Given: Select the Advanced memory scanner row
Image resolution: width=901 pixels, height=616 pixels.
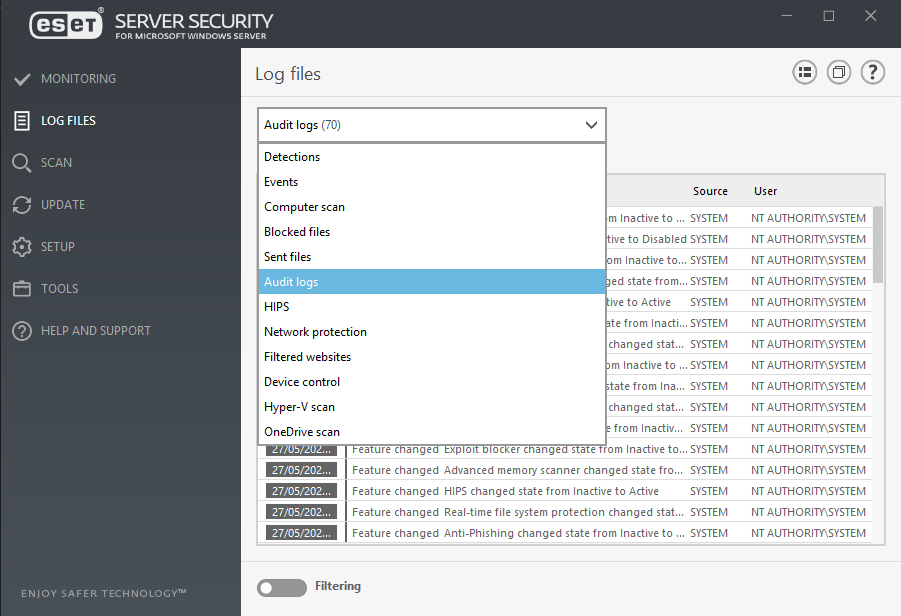Looking at the screenshot, I should coord(565,470).
